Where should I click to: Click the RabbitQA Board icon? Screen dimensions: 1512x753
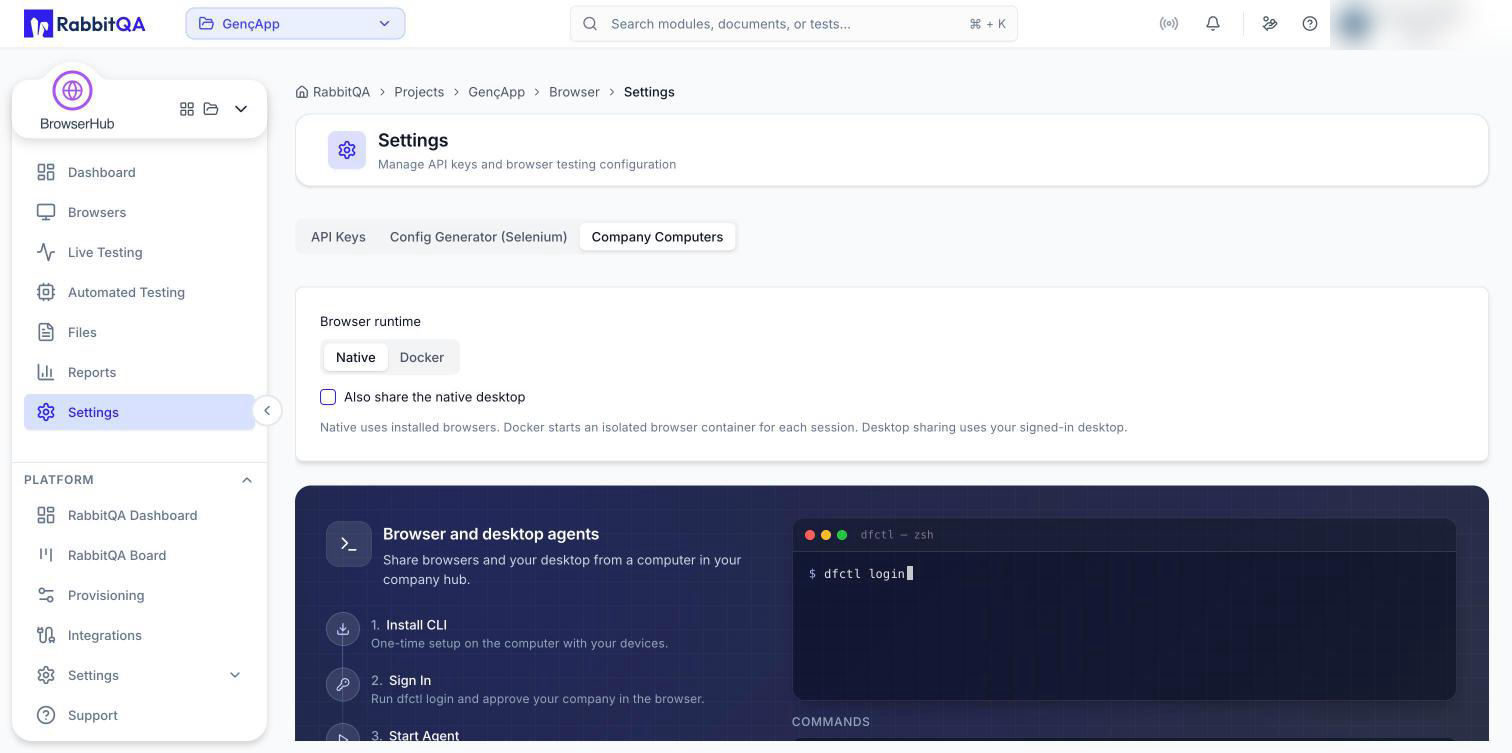(x=46, y=555)
